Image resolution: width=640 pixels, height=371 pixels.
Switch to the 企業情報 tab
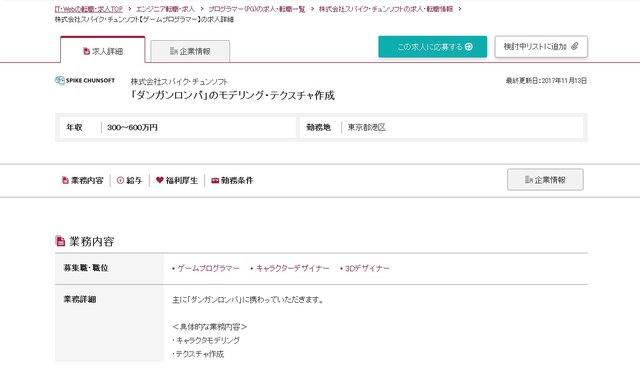tap(190, 51)
